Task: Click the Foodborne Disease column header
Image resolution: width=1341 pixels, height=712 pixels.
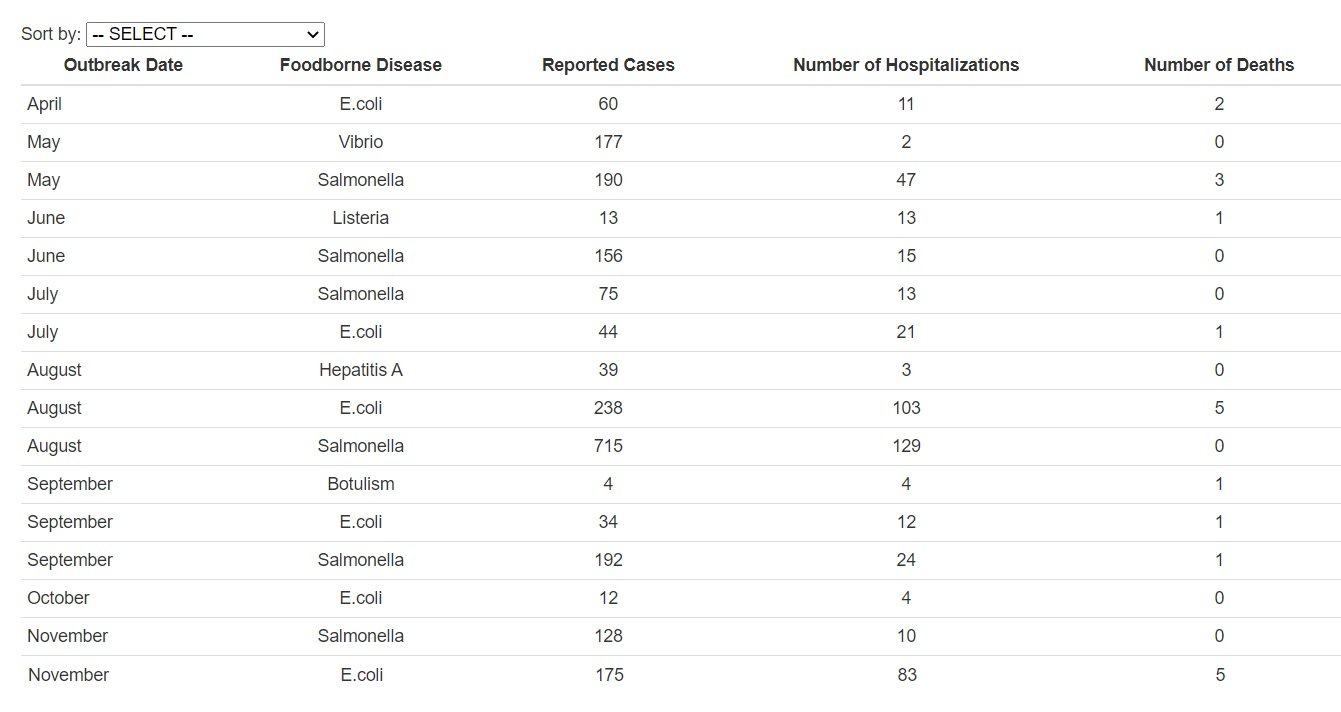Action: point(360,65)
